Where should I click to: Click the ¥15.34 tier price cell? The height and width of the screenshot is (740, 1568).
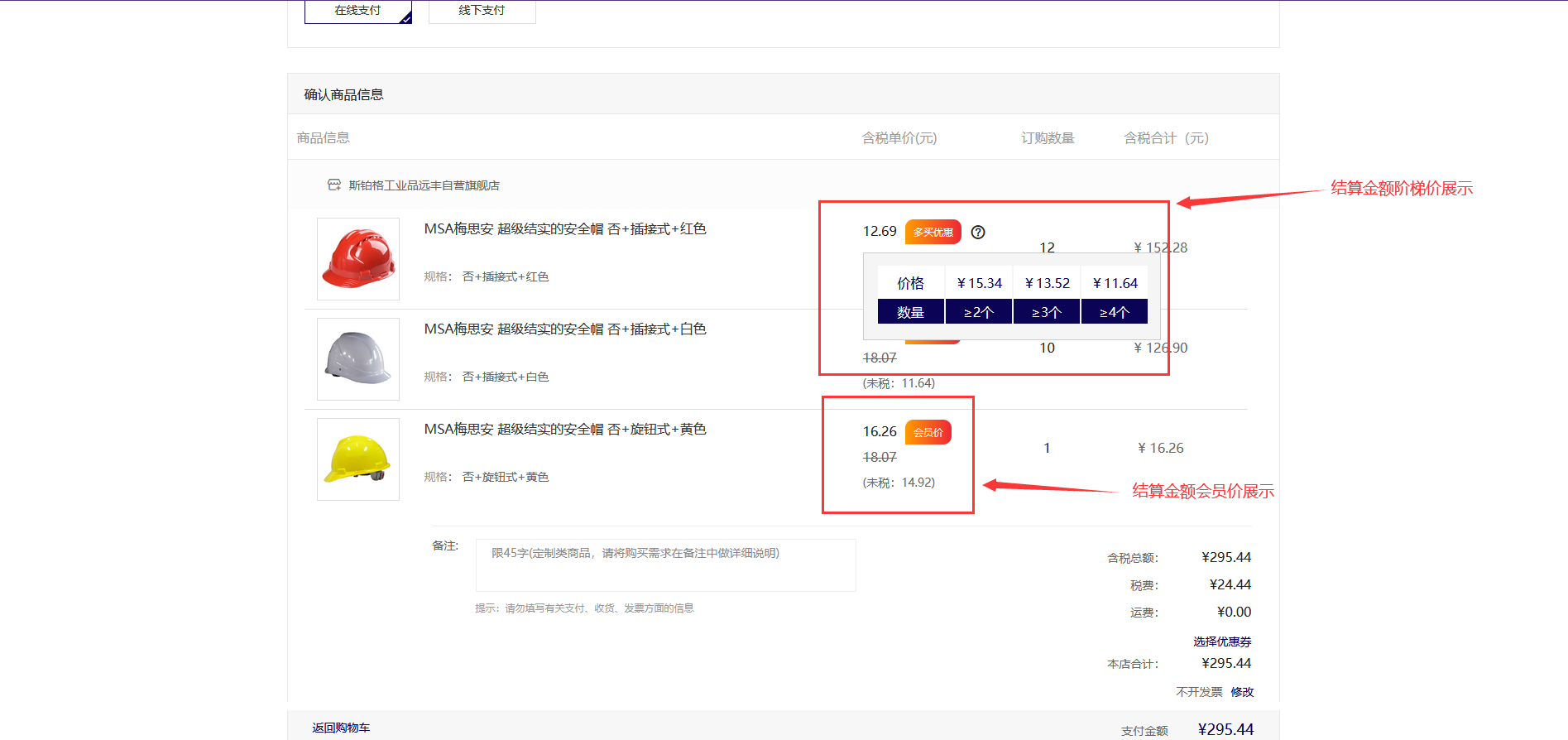[979, 283]
